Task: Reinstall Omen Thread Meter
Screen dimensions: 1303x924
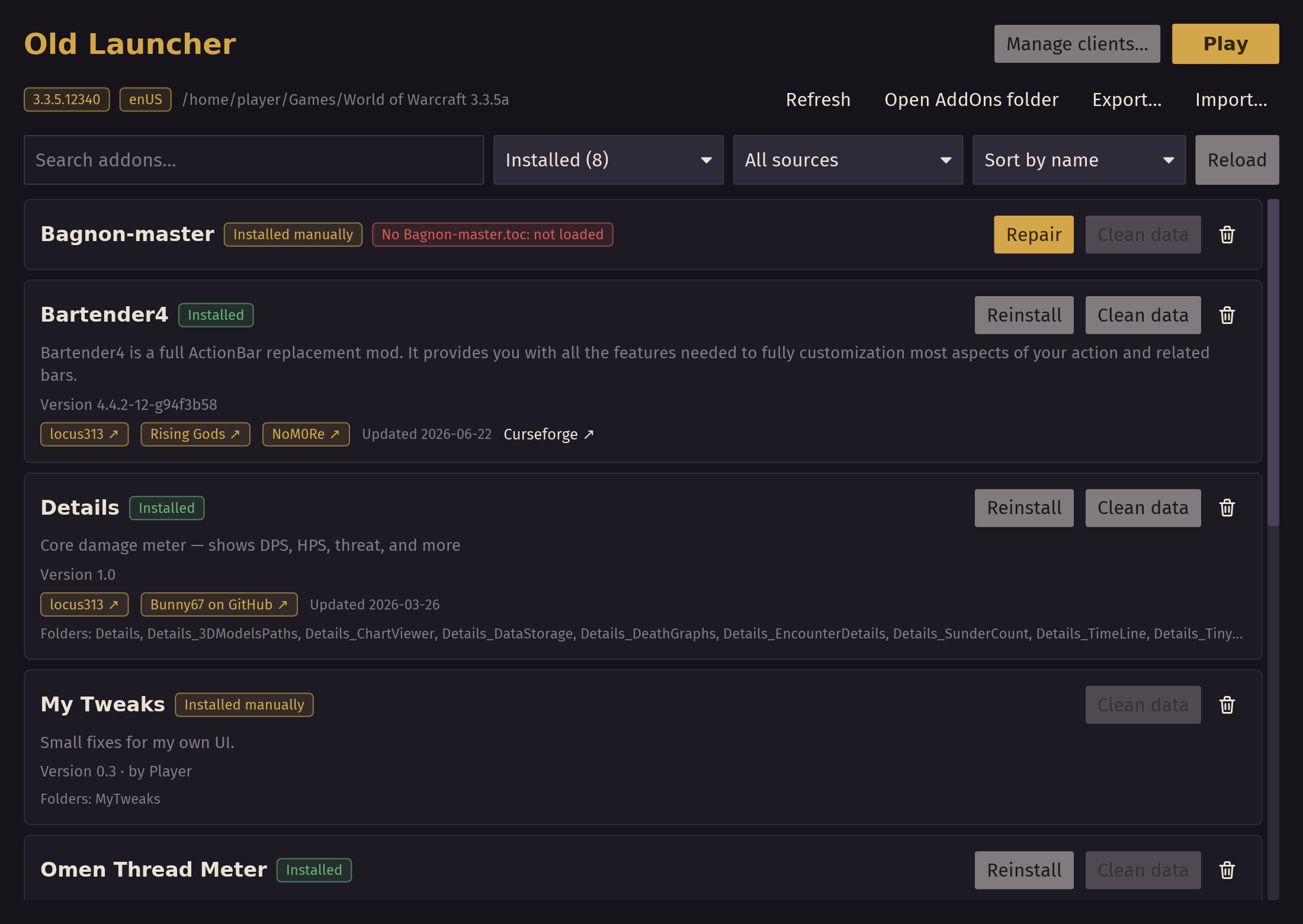Action: tap(1024, 870)
